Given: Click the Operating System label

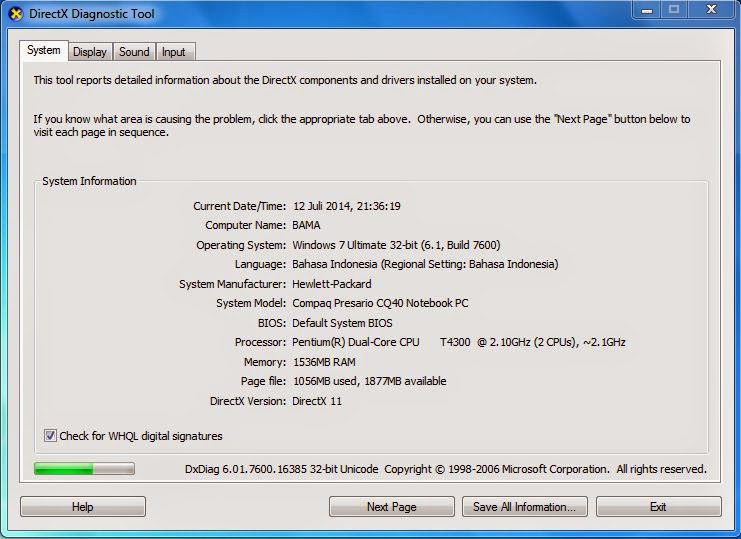Looking at the screenshot, I should (241, 245).
